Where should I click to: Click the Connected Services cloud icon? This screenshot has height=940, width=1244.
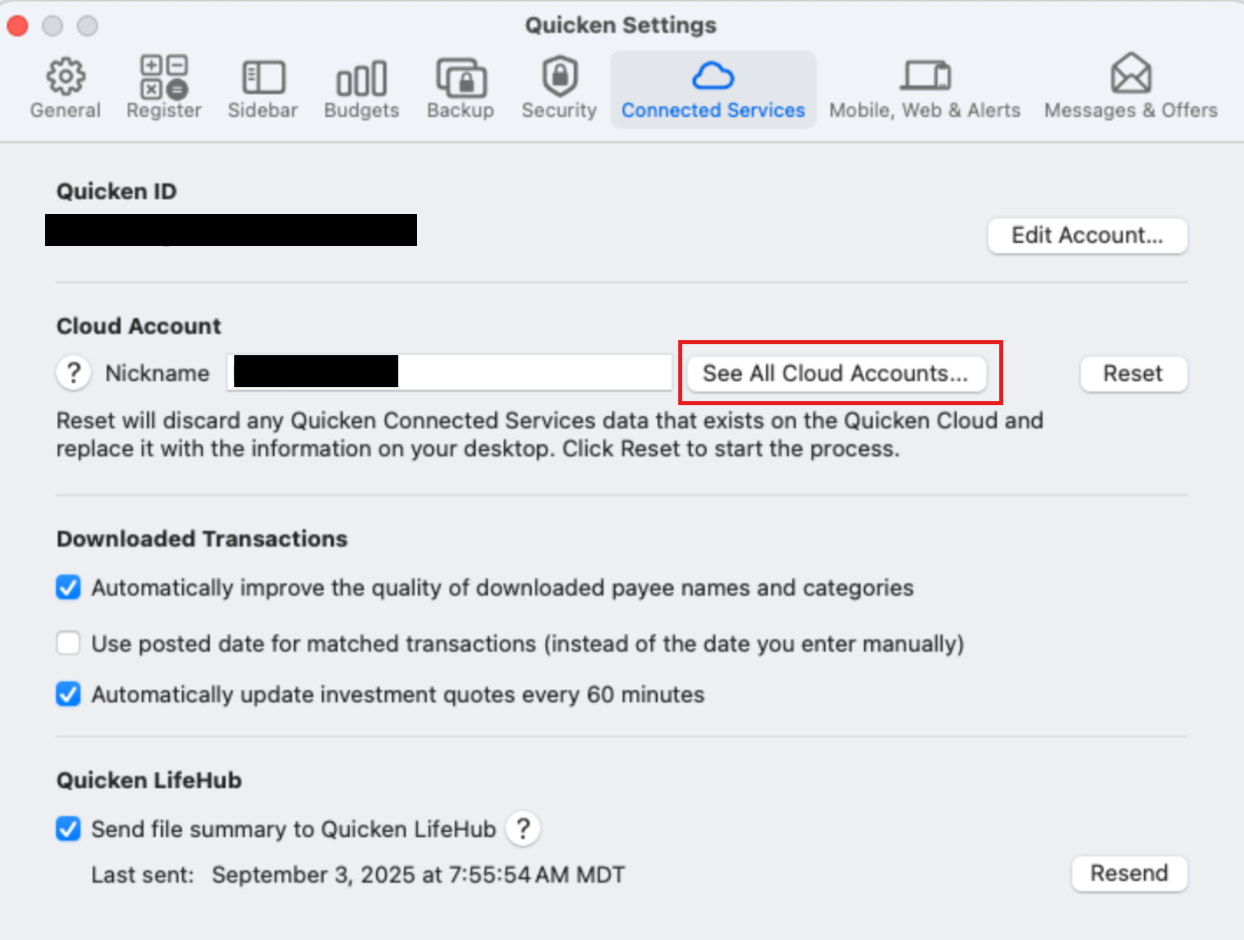tap(713, 76)
